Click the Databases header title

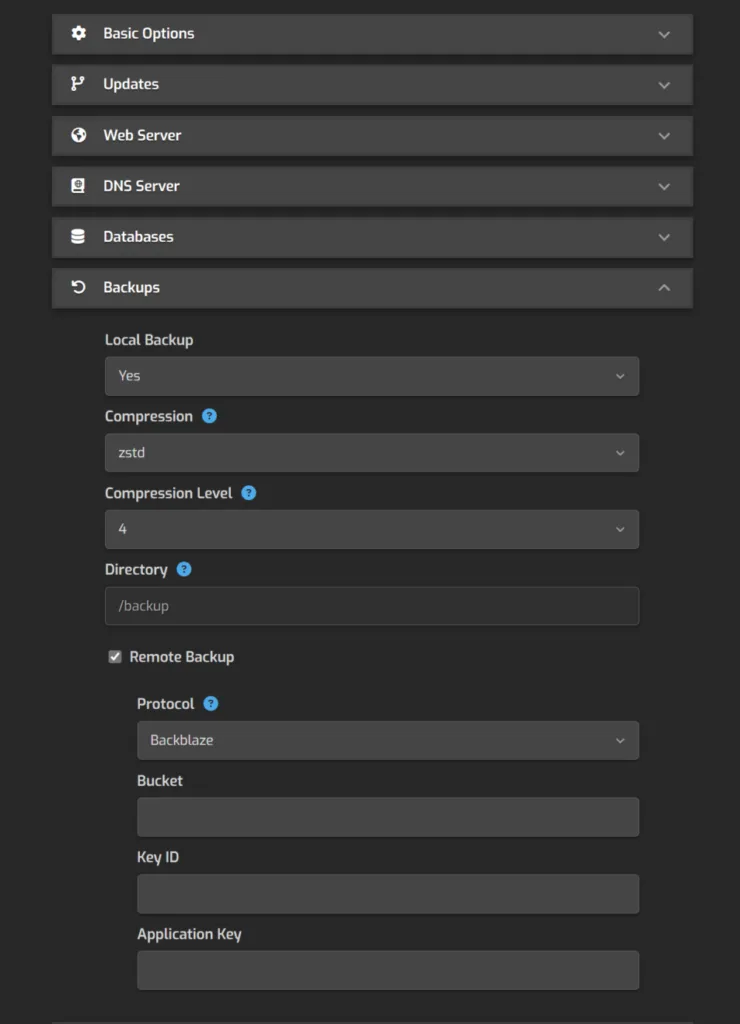tap(138, 236)
